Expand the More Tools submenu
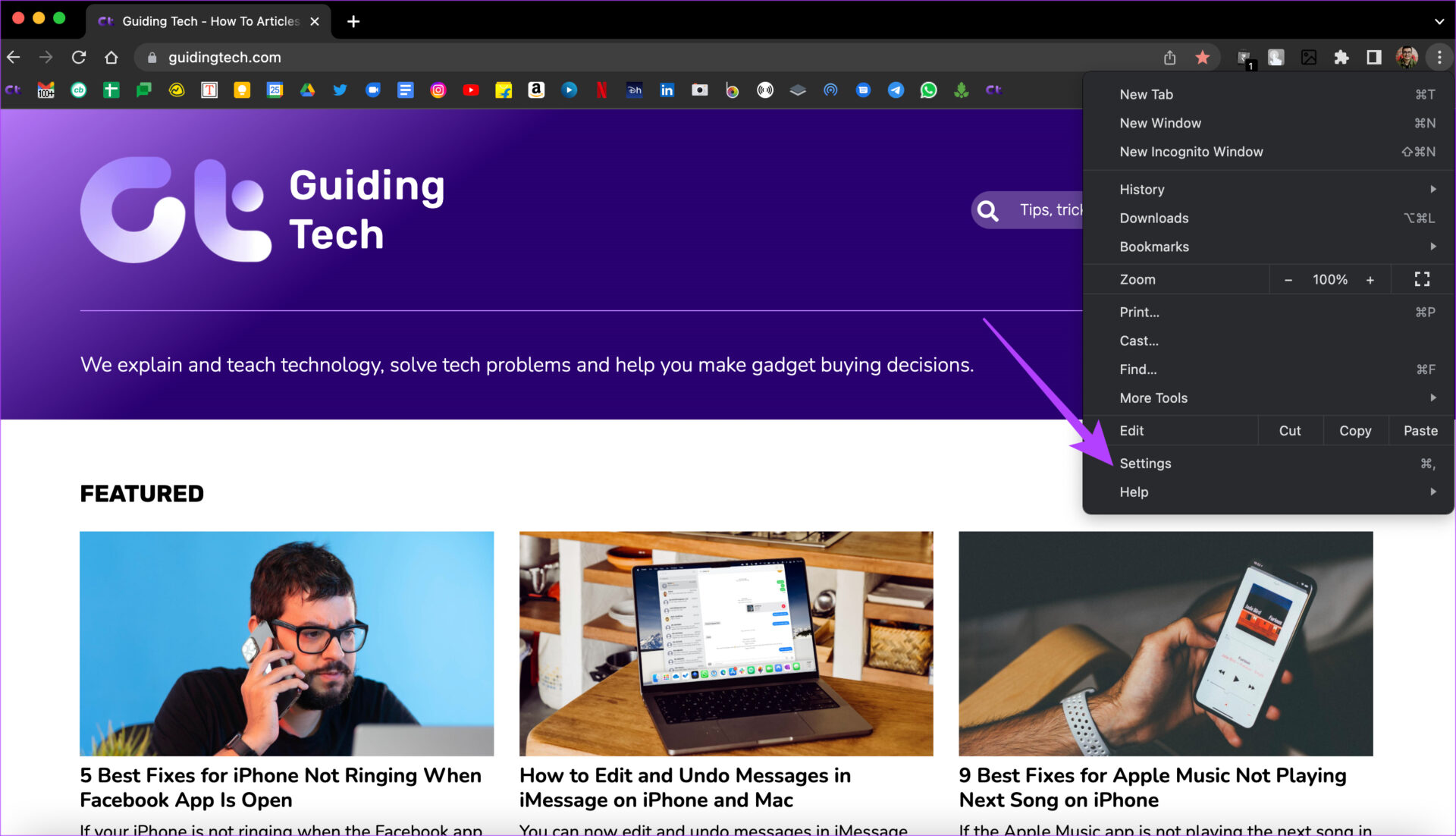 tap(1268, 398)
